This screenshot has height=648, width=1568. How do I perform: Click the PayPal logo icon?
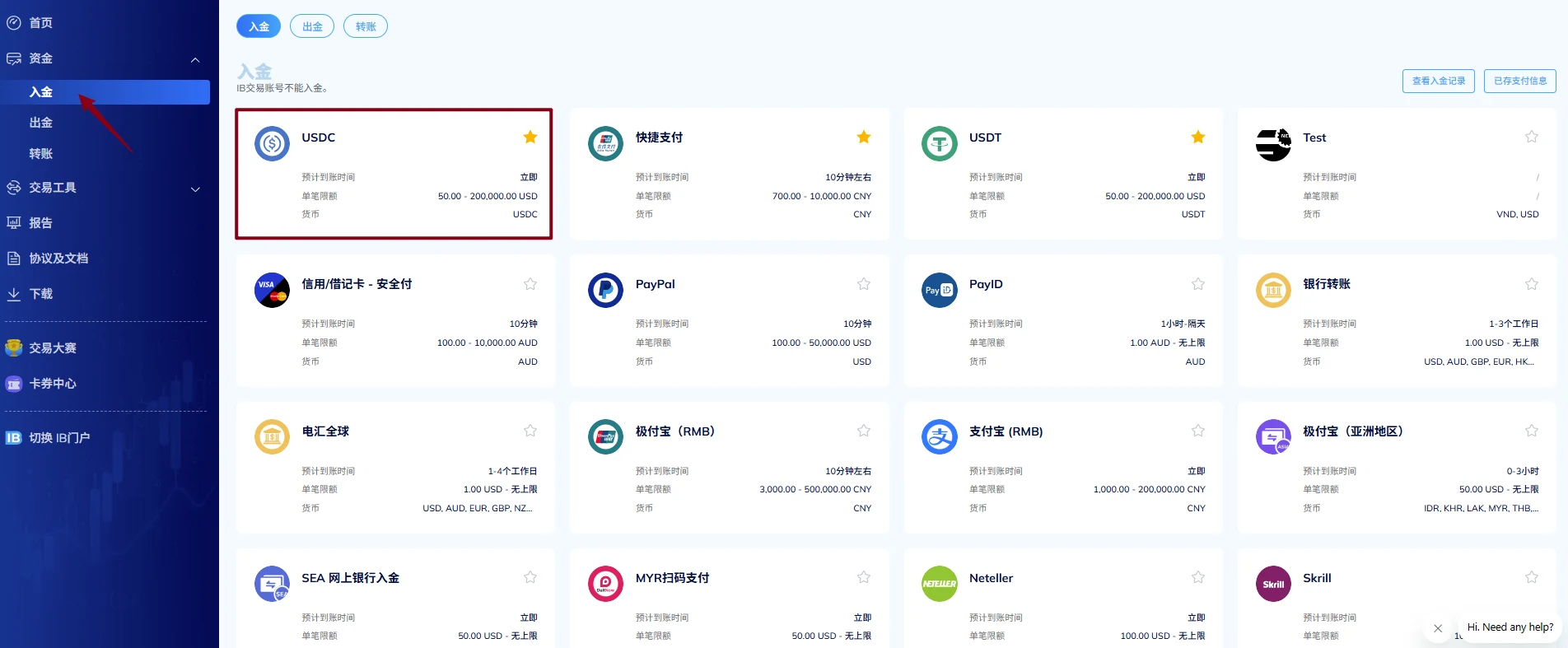tap(605, 291)
